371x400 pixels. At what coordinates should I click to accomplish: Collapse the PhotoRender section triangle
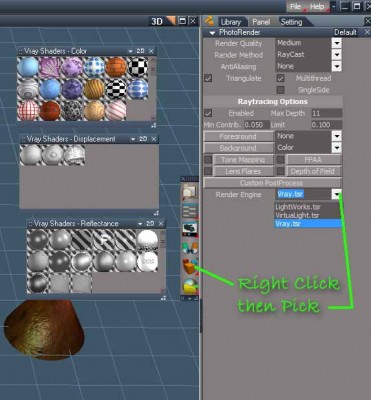[x=212, y=33]
